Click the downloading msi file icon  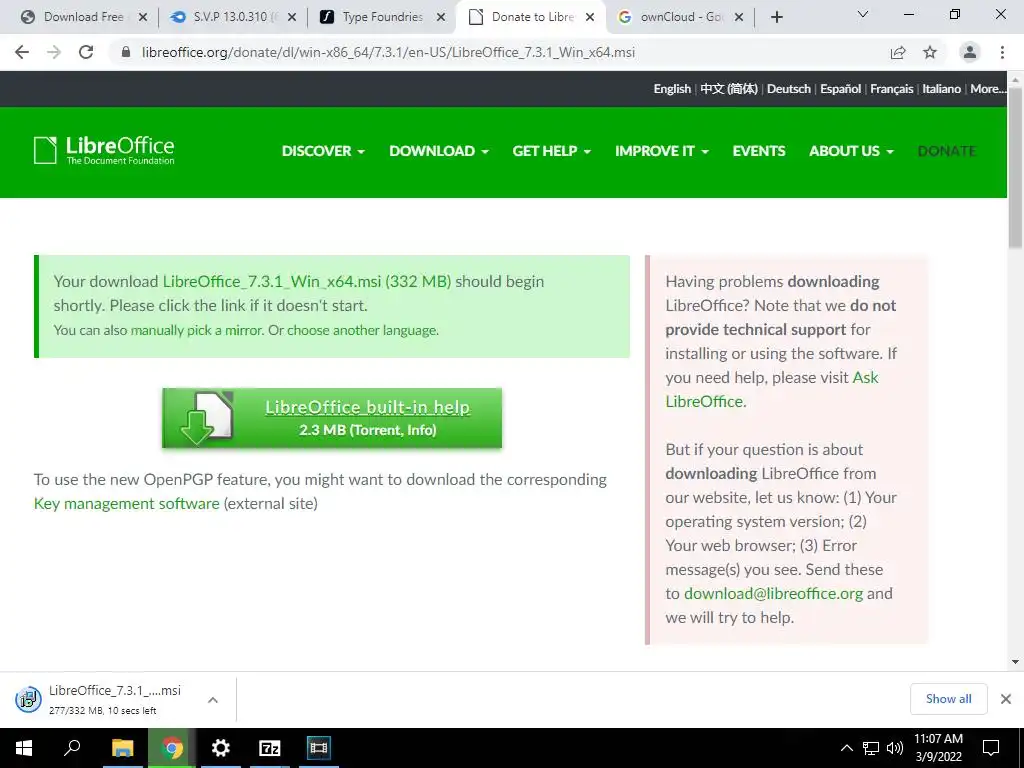pos(28,699)
